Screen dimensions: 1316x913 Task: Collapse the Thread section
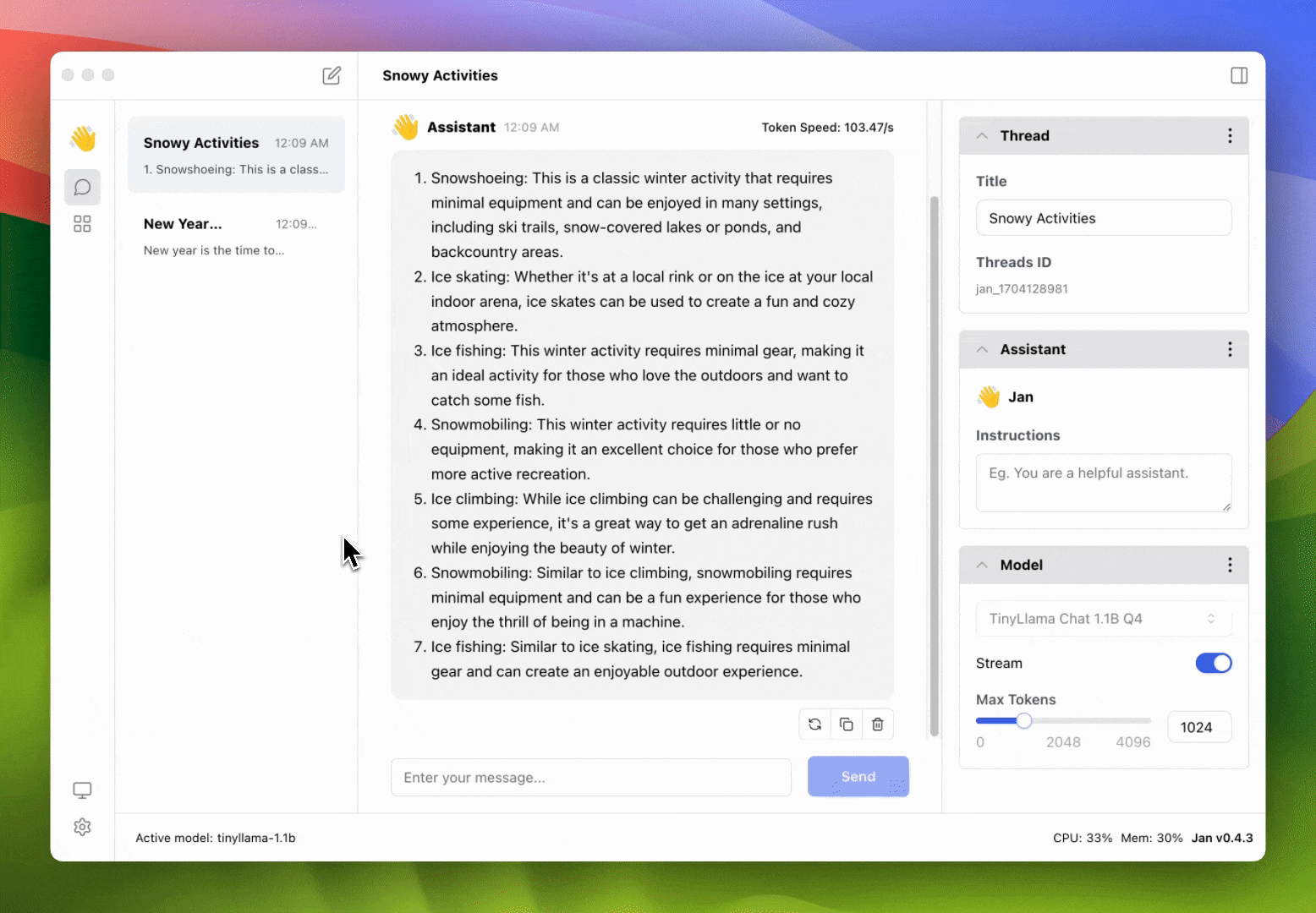(982, 136)
